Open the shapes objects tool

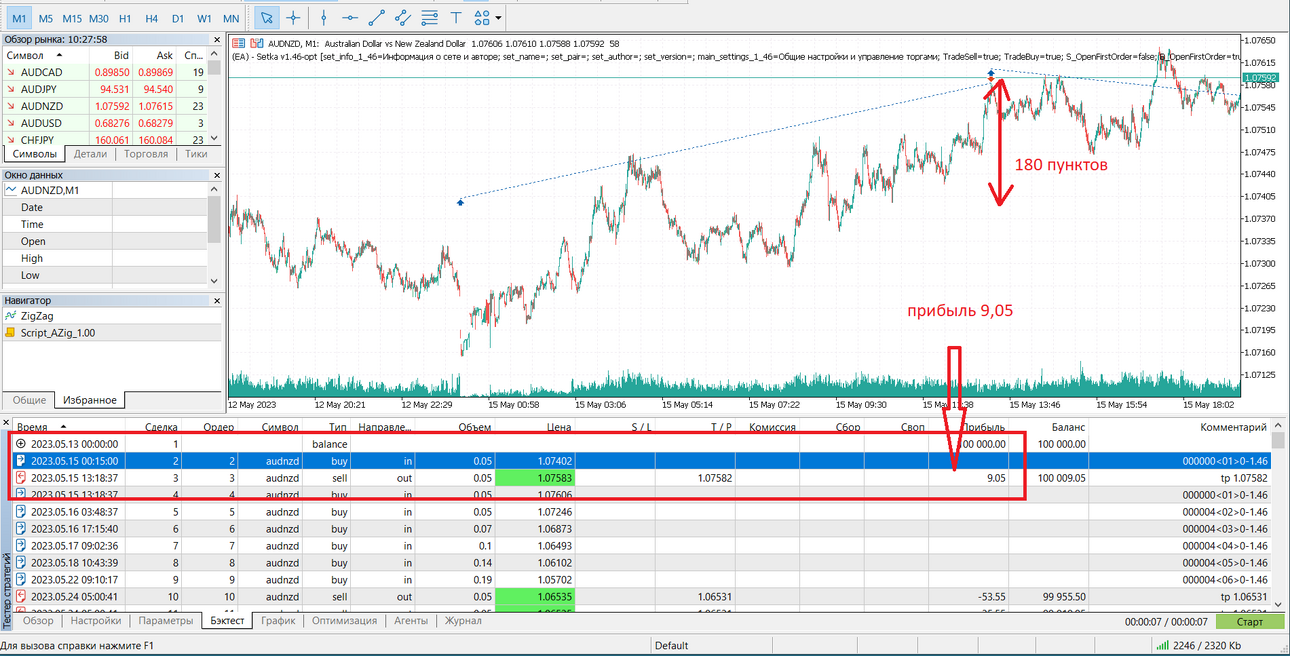[481, 18]
